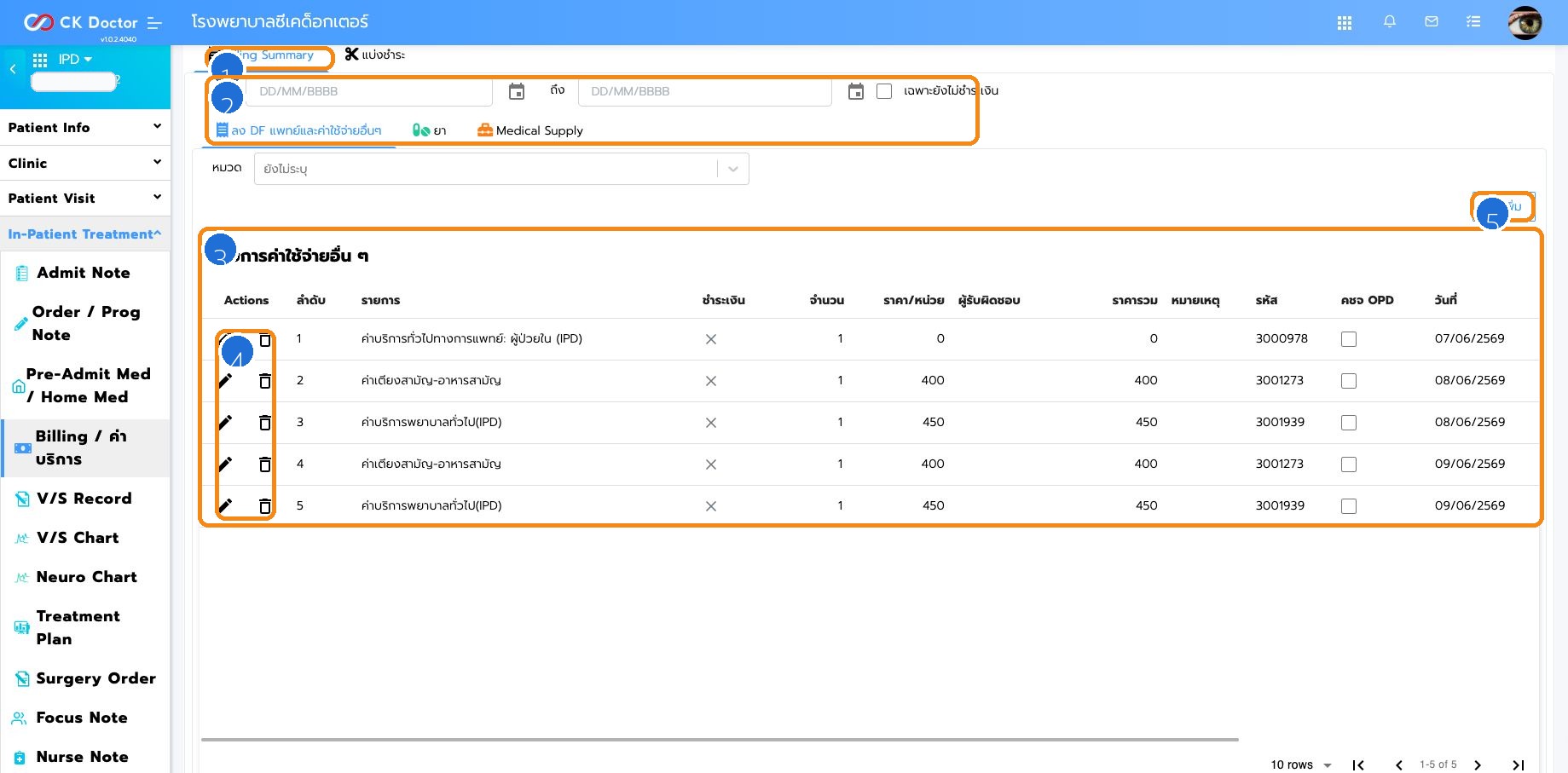Go to the previous table page

[x=1398, y=764]
